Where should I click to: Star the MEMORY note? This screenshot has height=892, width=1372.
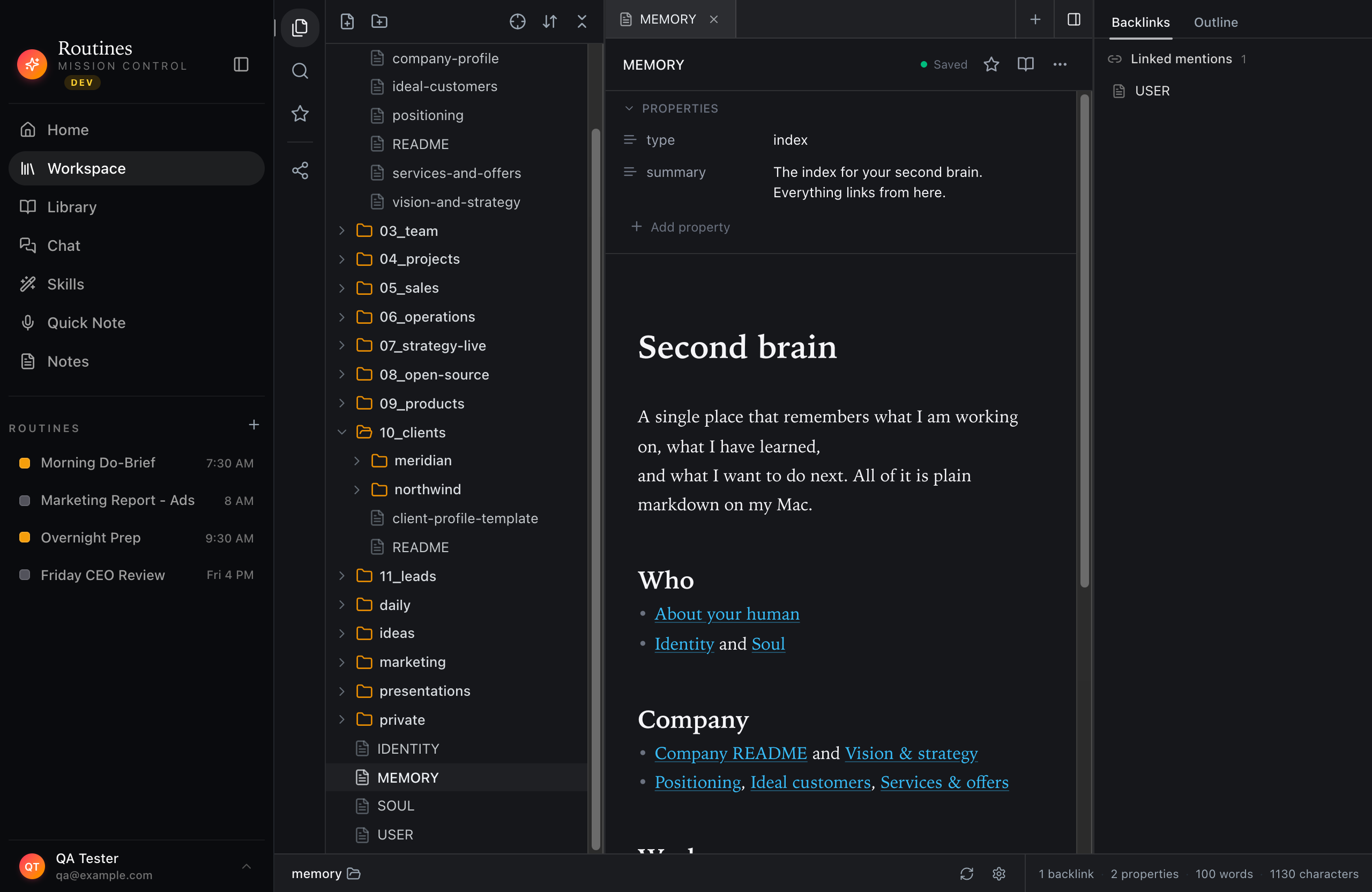click(991, 64)
